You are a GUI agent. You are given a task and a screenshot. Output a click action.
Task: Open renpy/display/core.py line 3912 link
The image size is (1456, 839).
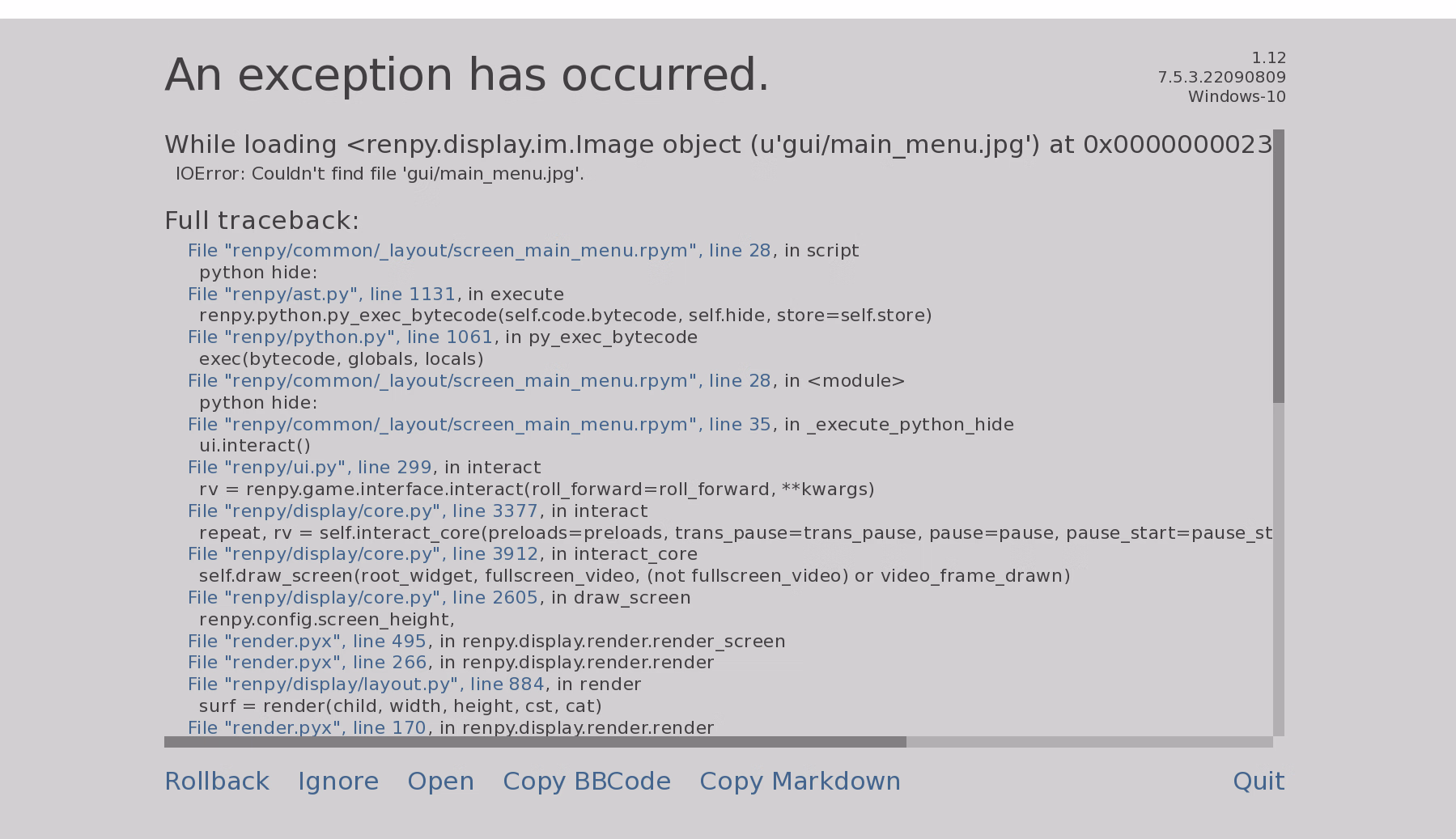363,554
